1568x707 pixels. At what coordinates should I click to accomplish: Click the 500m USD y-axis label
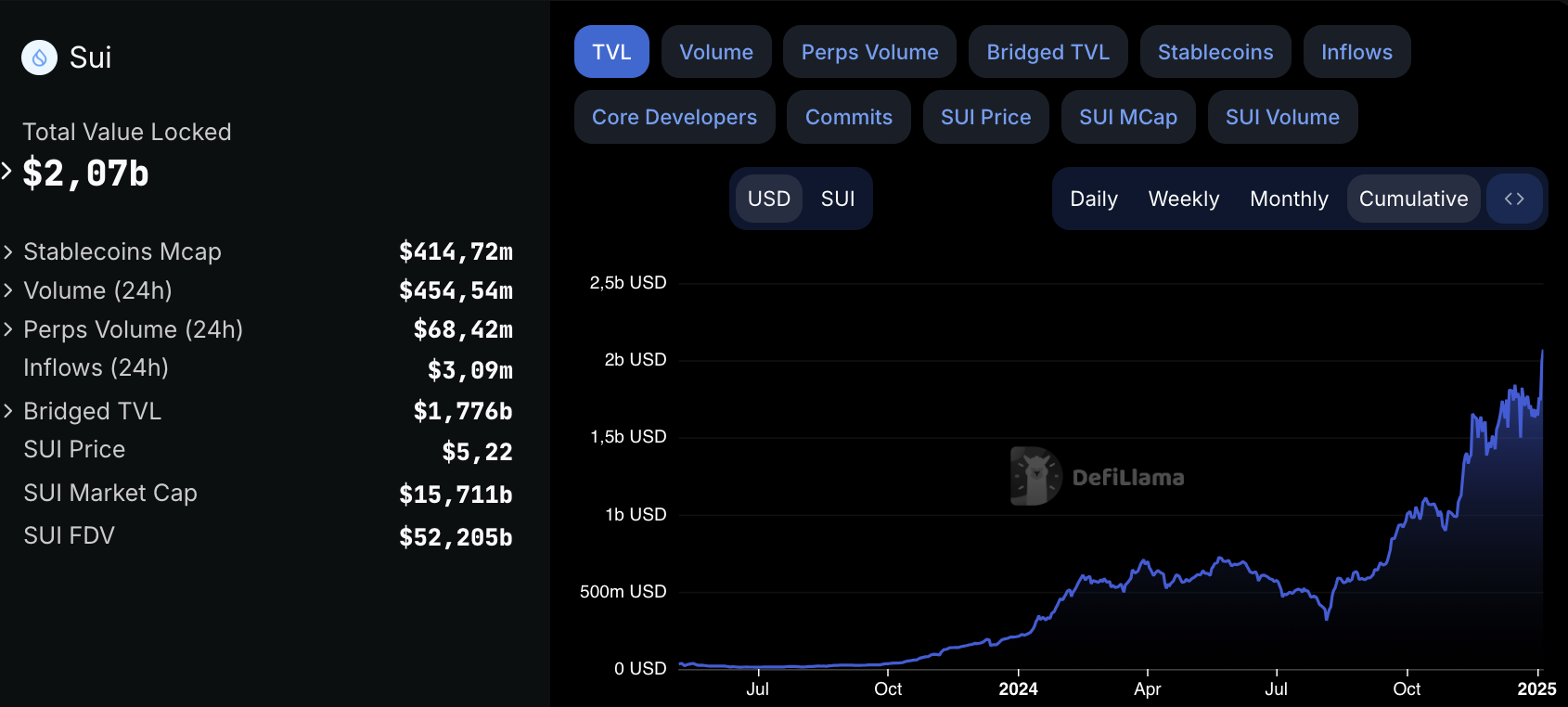623,591
